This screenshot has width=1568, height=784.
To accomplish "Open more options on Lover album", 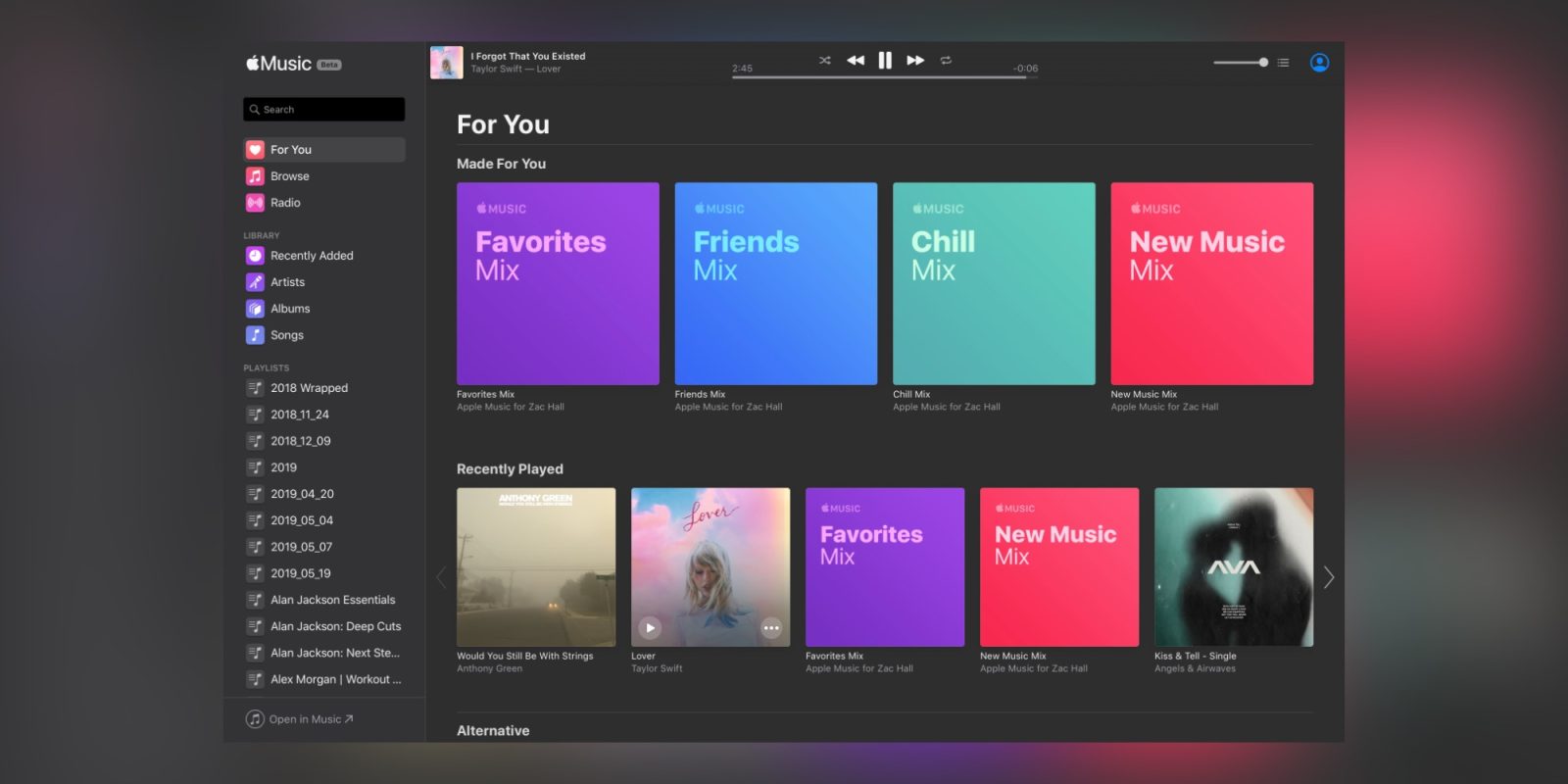I will 771,628.
